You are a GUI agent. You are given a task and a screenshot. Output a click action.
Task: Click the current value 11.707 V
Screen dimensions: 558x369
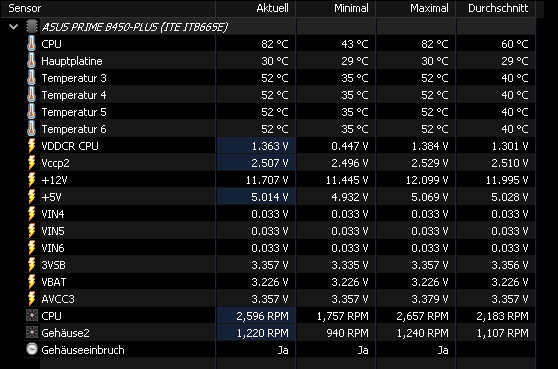point(267,180)
